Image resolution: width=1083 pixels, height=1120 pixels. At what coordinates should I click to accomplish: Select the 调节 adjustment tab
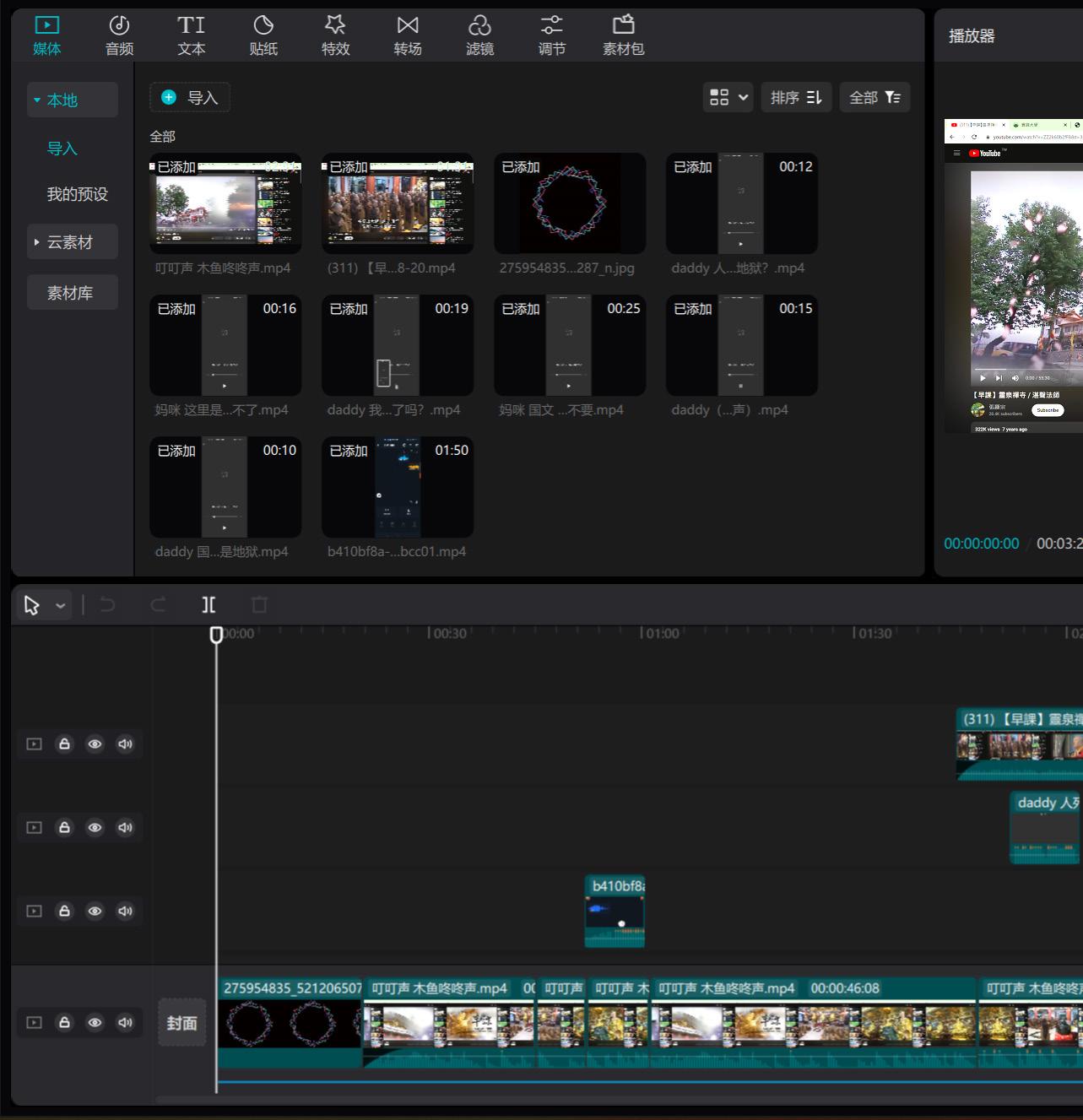(552, 36)
